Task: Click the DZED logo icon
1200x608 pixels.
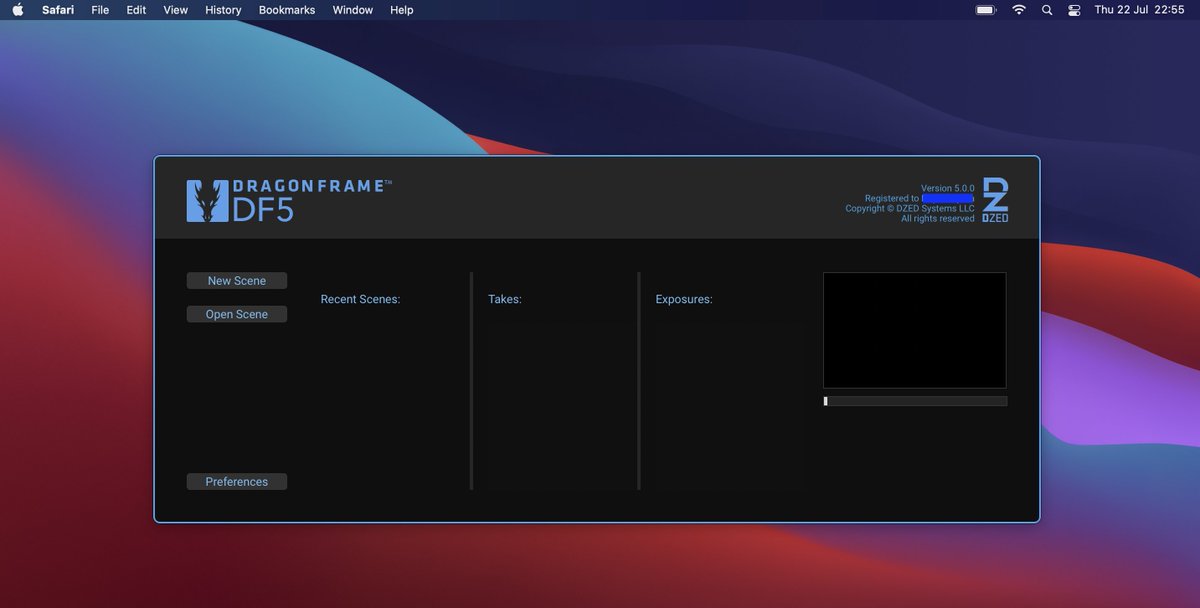Action: (x=995, y=200)
